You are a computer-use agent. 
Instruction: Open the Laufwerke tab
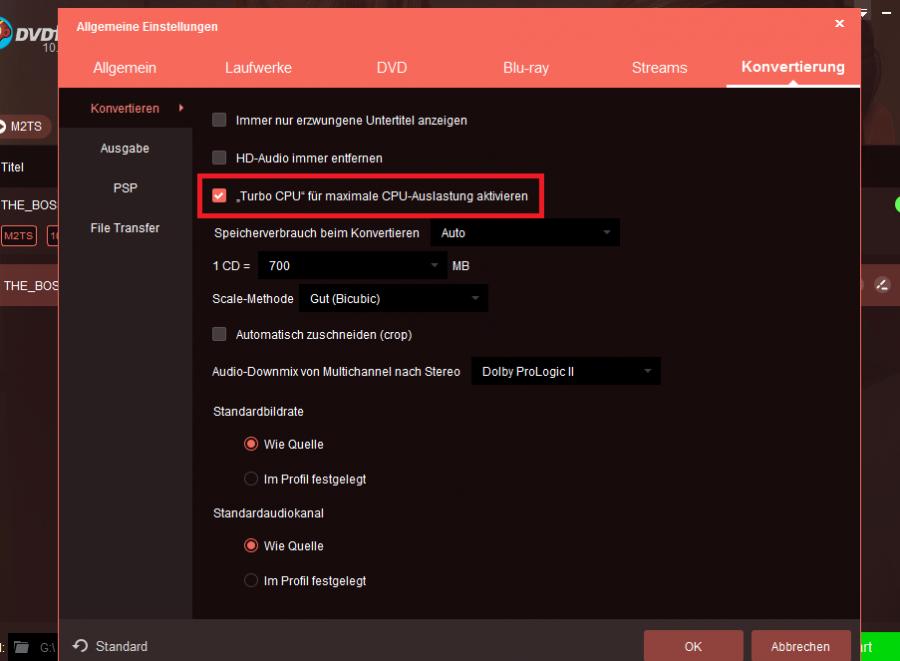tap(257, 68)
